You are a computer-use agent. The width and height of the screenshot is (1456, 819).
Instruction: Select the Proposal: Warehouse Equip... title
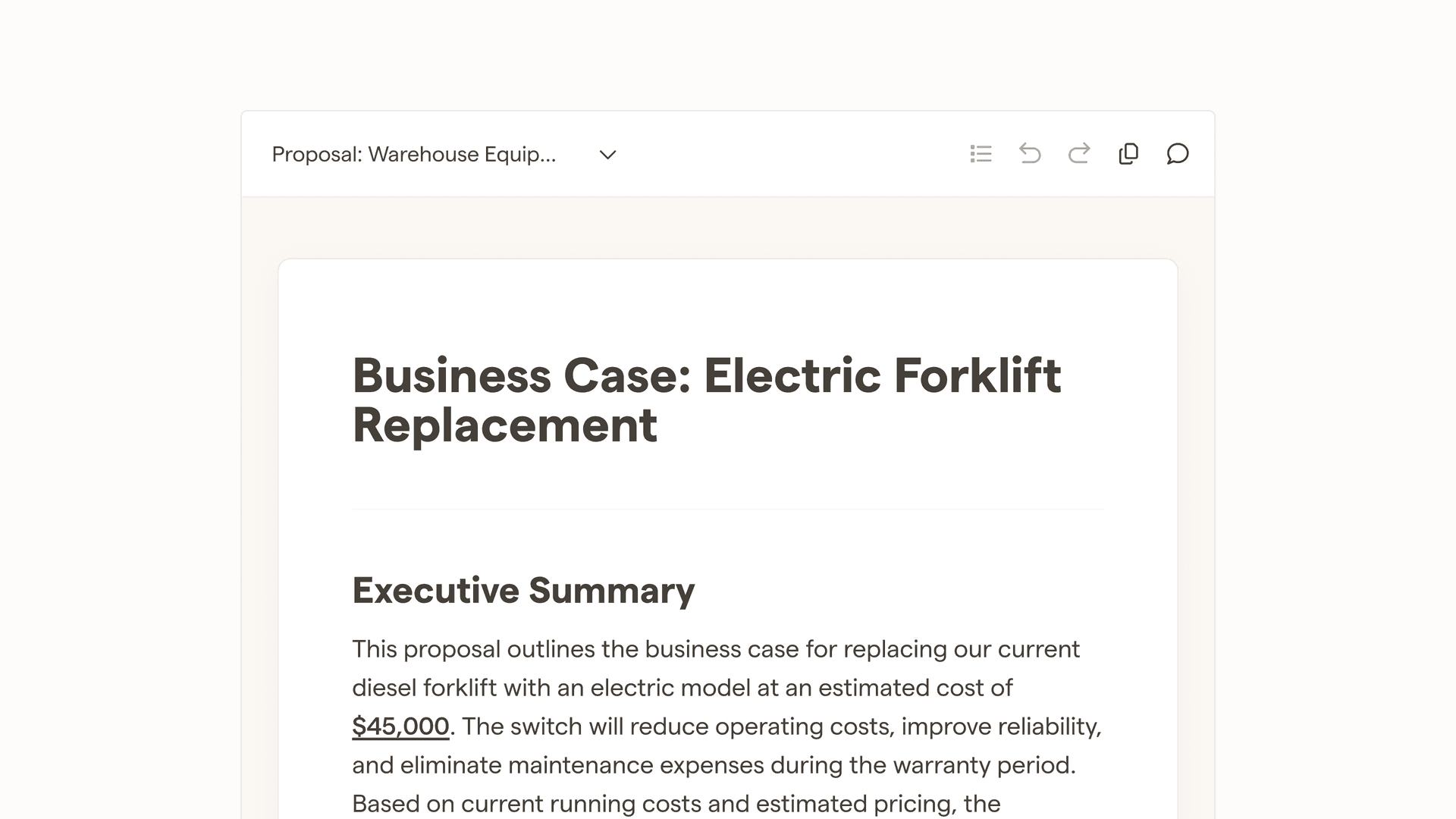click(414, 155)
